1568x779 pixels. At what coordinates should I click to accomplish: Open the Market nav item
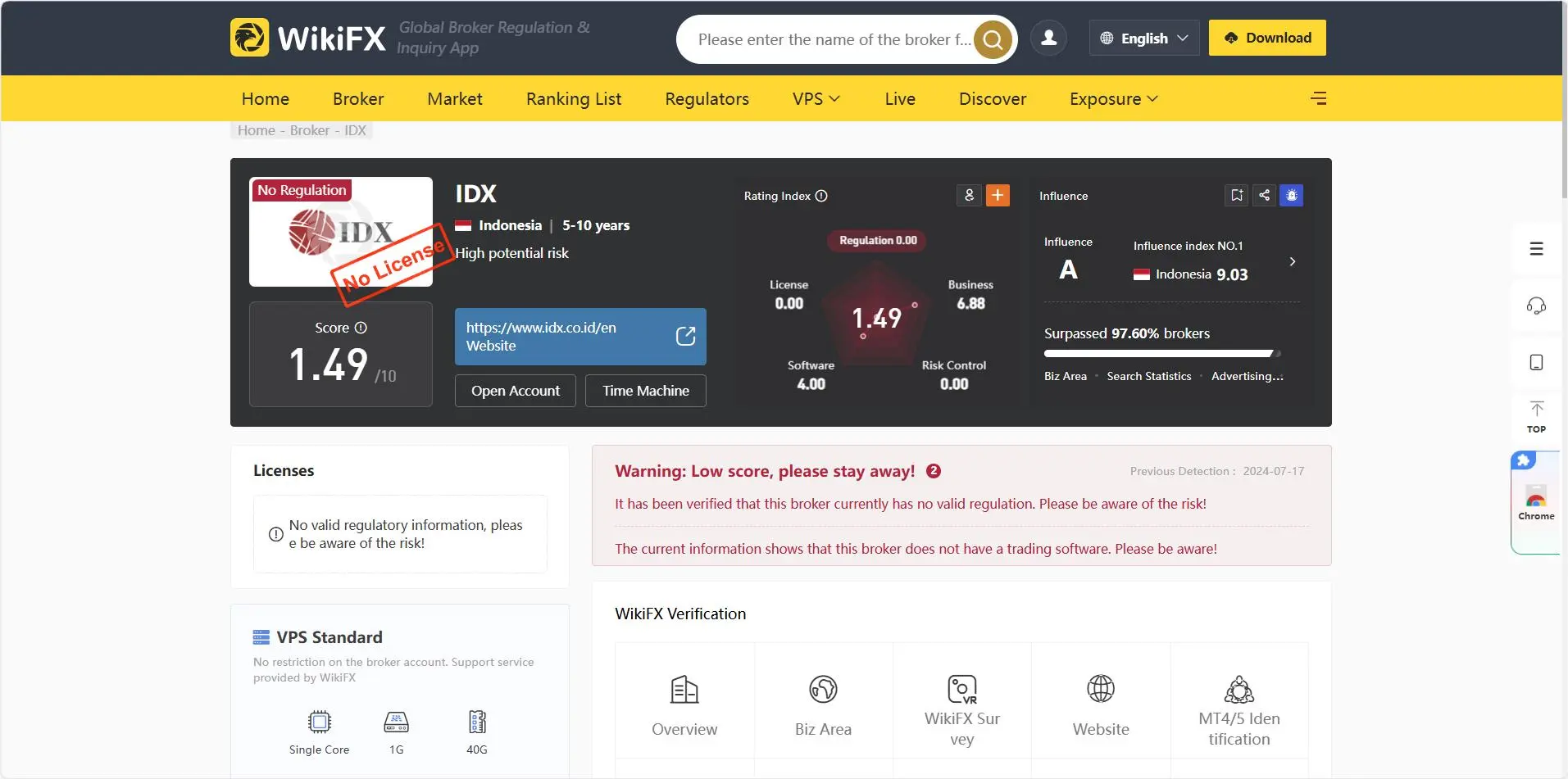click(x=455, y=98)
